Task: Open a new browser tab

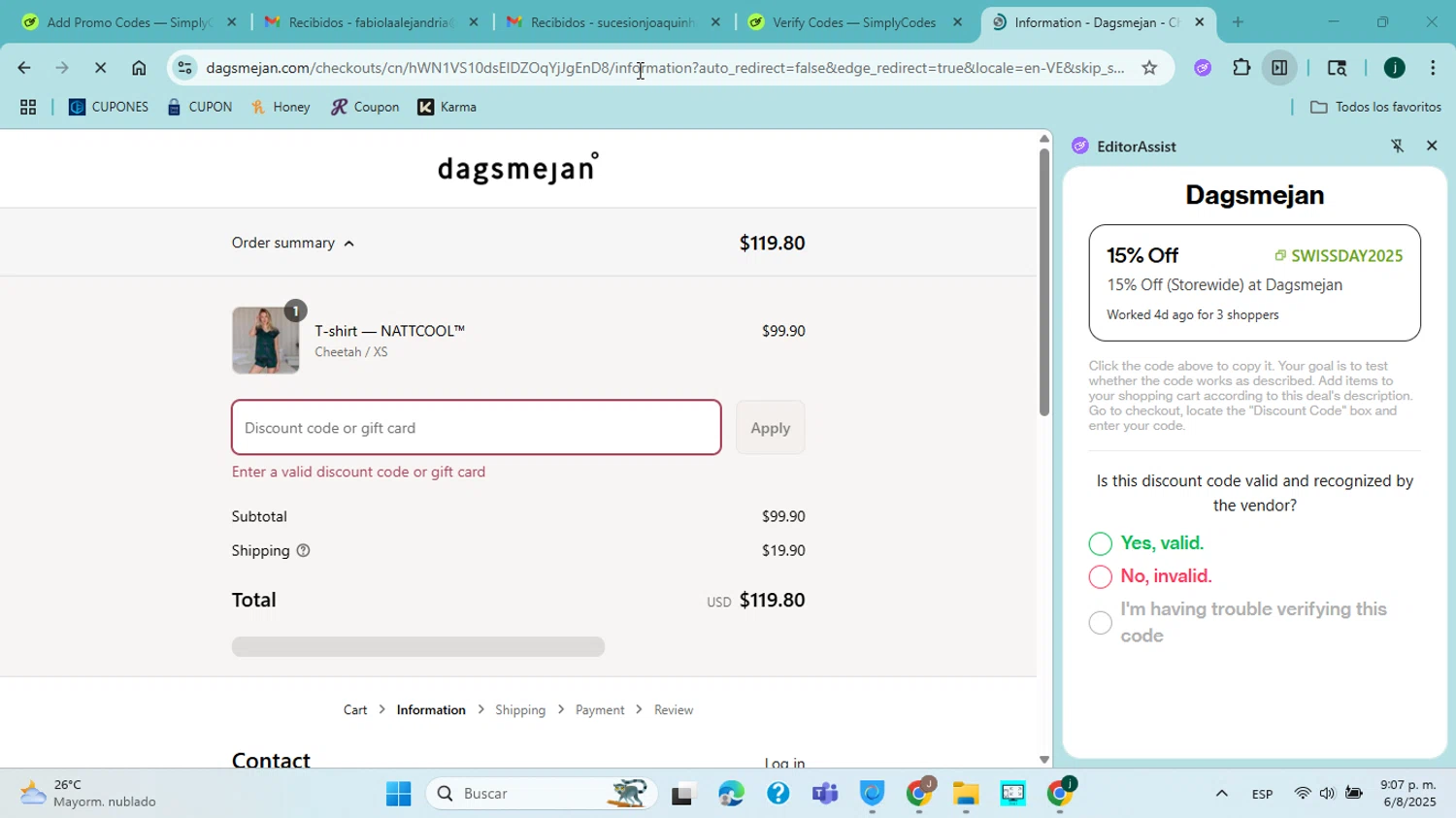Action: 1238,22
